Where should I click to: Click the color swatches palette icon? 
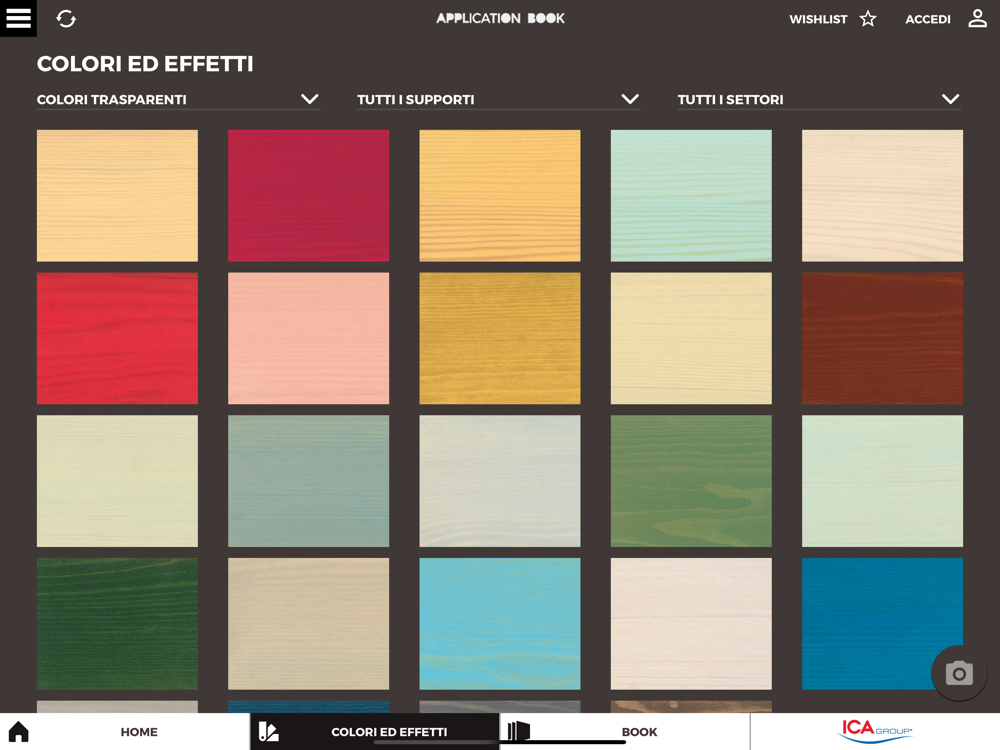coord(268,732)
